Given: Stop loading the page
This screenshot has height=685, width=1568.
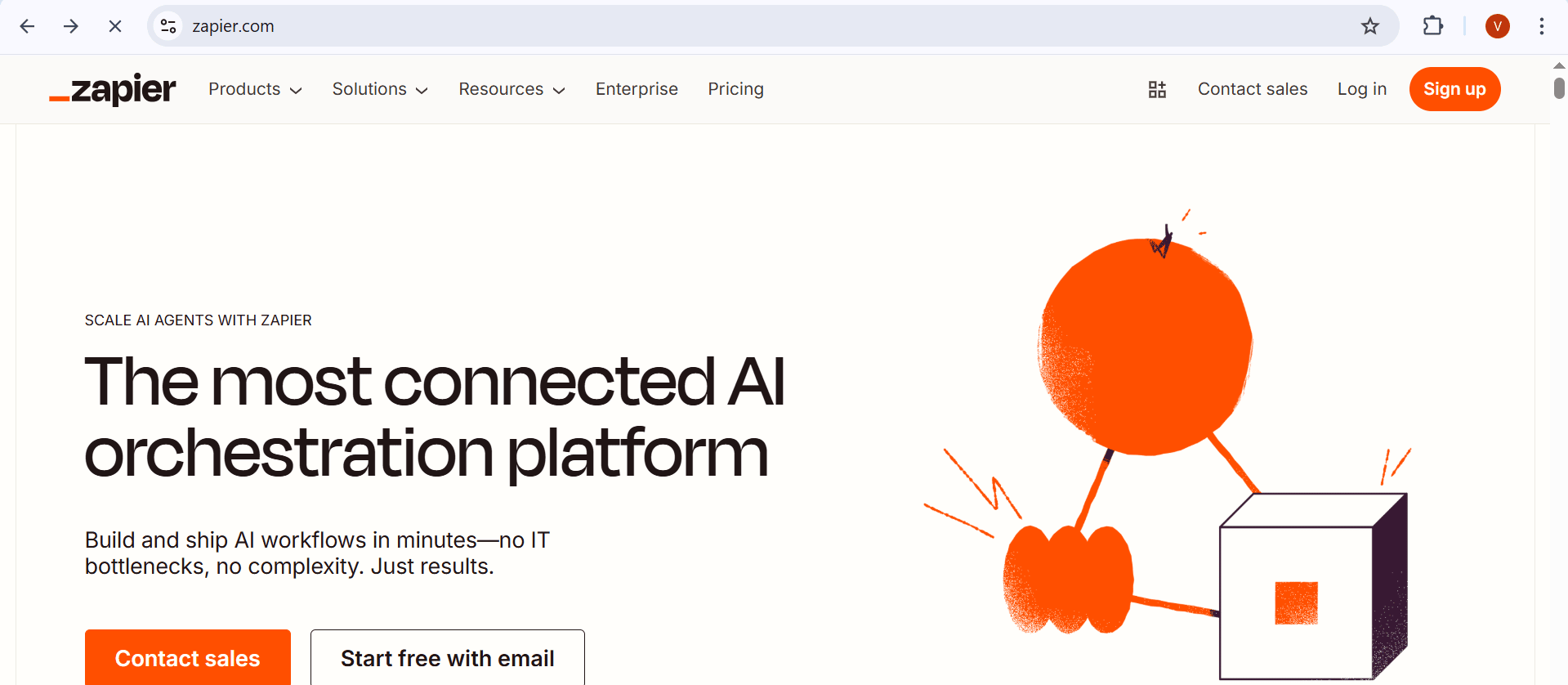Looking at the screenshot, I should tap(115, 26).
